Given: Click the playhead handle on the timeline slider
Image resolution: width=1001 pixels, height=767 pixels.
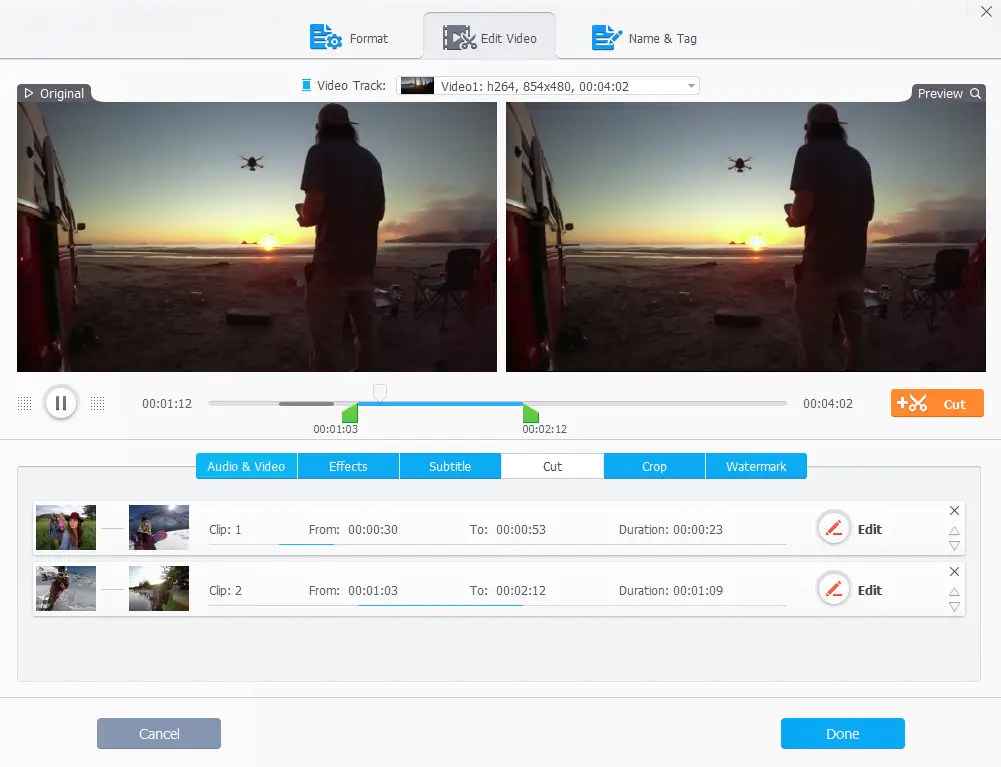Looking at the screenshot, I should click(x=379, y=392).
